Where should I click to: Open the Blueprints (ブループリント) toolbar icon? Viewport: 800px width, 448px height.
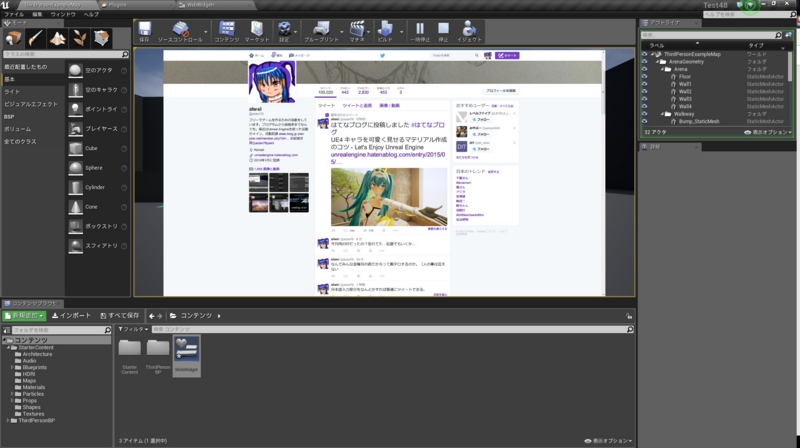[321, 32]
